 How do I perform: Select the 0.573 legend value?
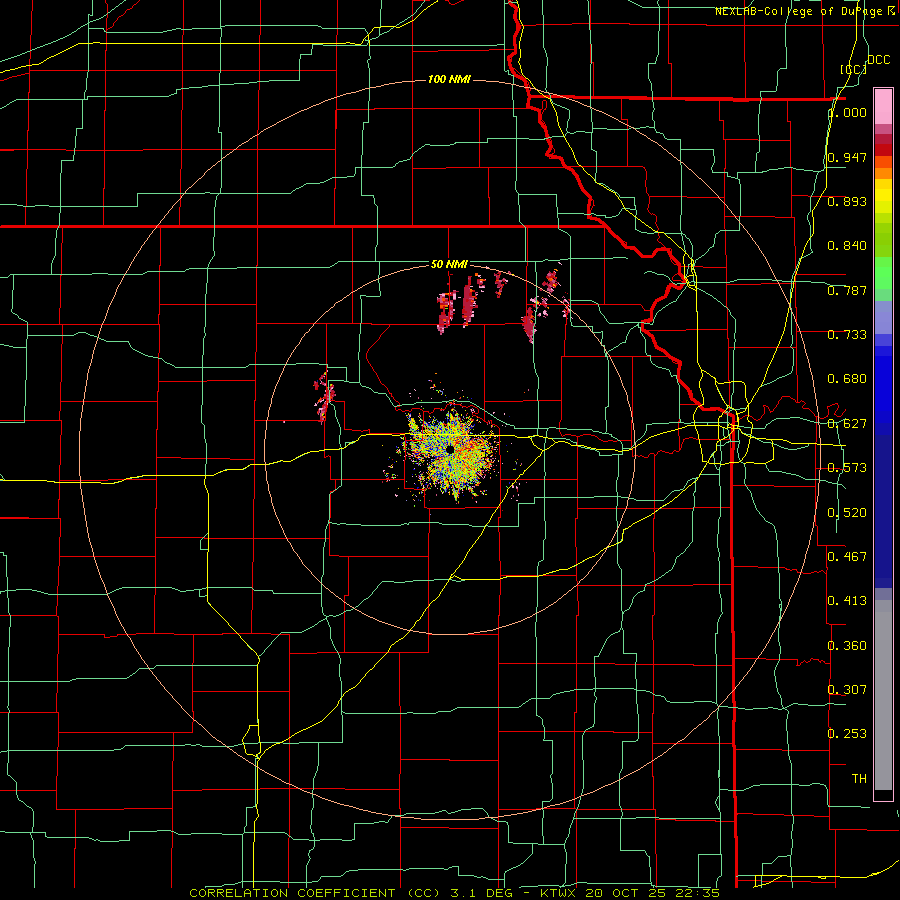pyautogui.click(x=847, y=468)
